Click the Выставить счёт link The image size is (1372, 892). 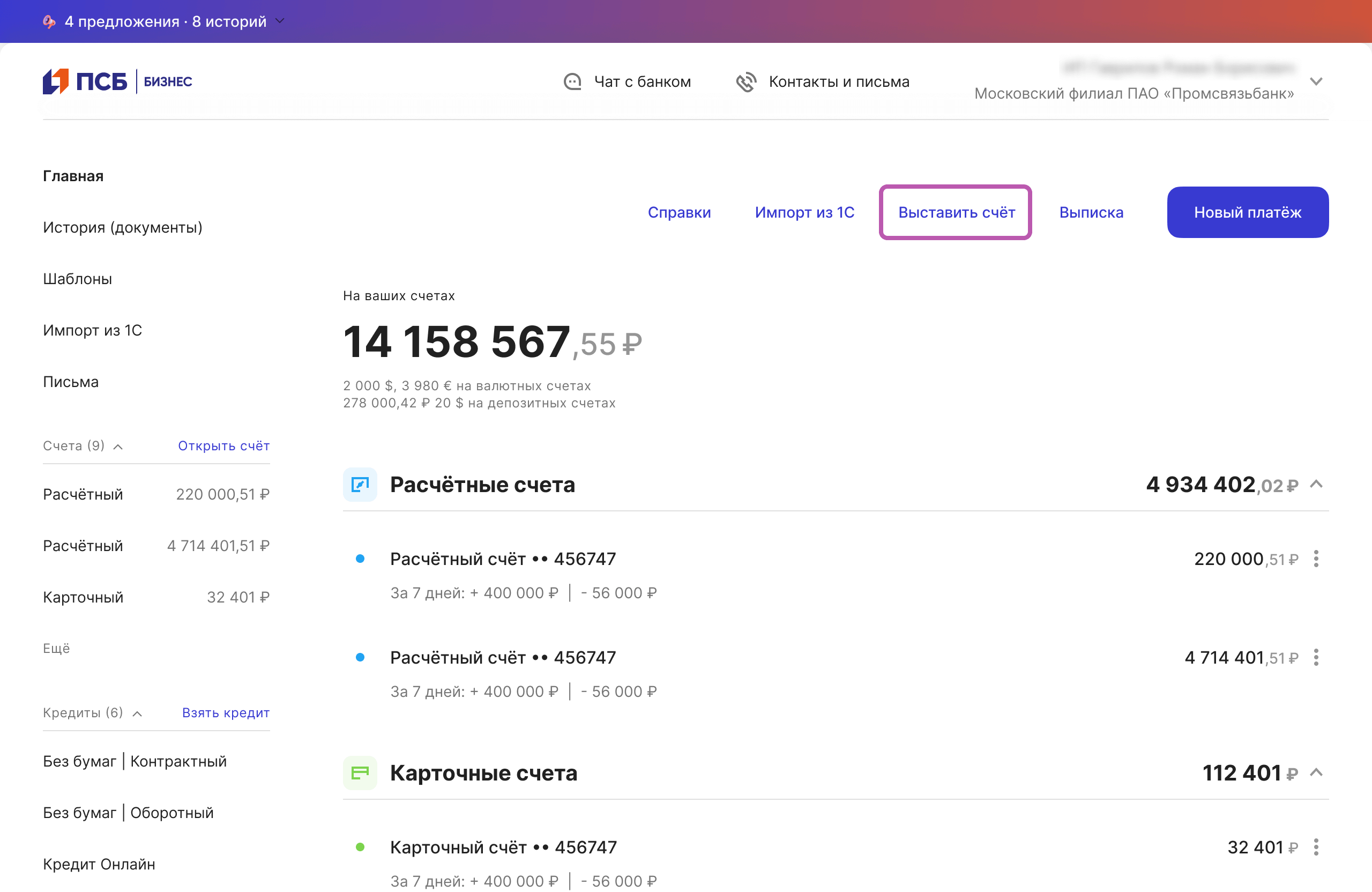click(956, 212)
